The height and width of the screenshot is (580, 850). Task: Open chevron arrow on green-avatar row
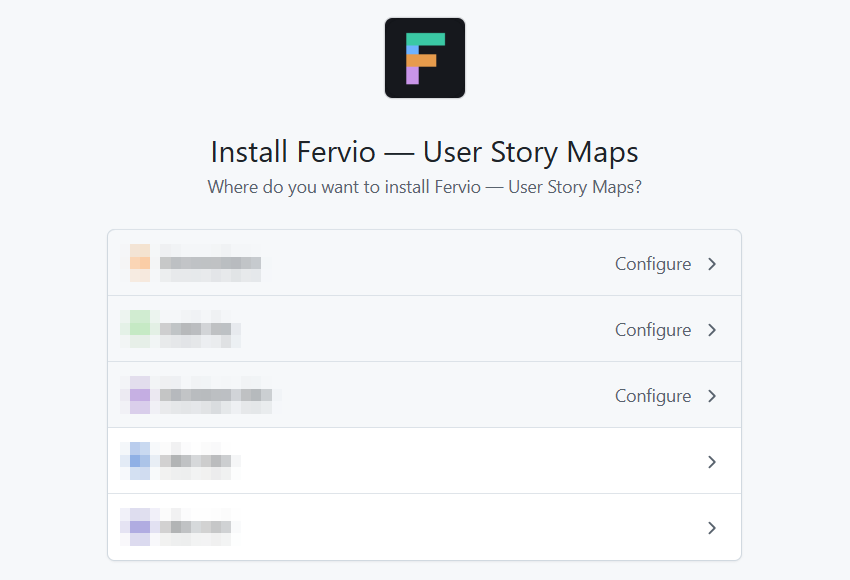pos(712,330)
